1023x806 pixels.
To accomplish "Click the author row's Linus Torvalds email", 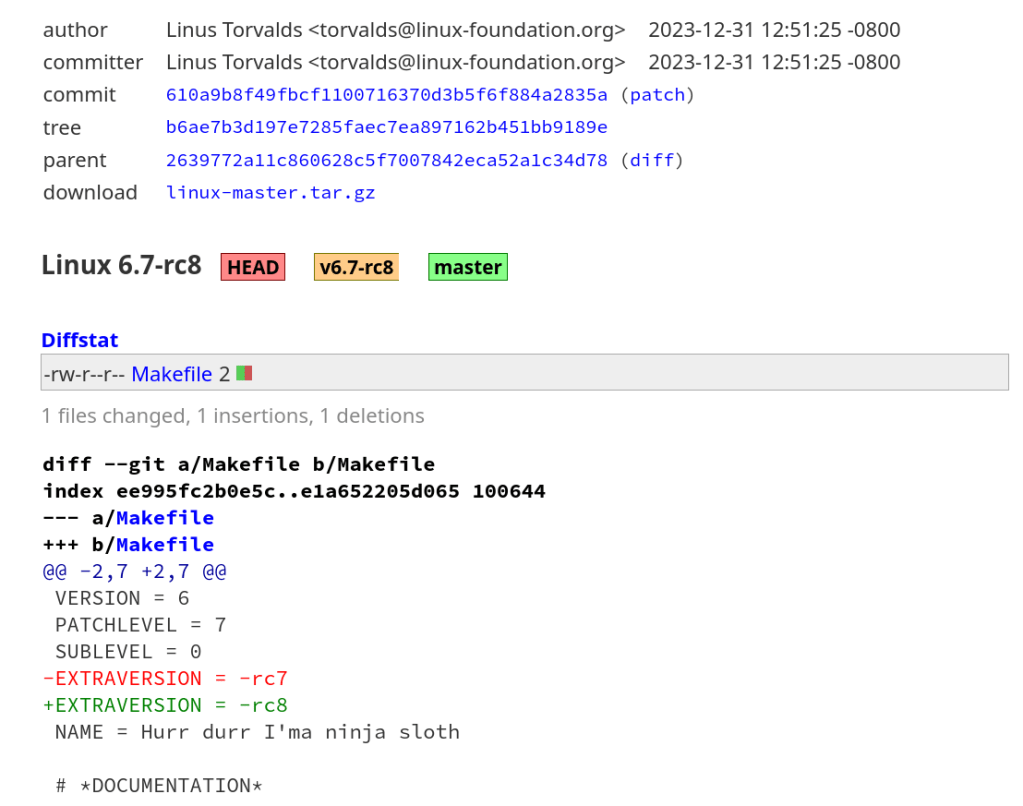I will click(468, 30).
